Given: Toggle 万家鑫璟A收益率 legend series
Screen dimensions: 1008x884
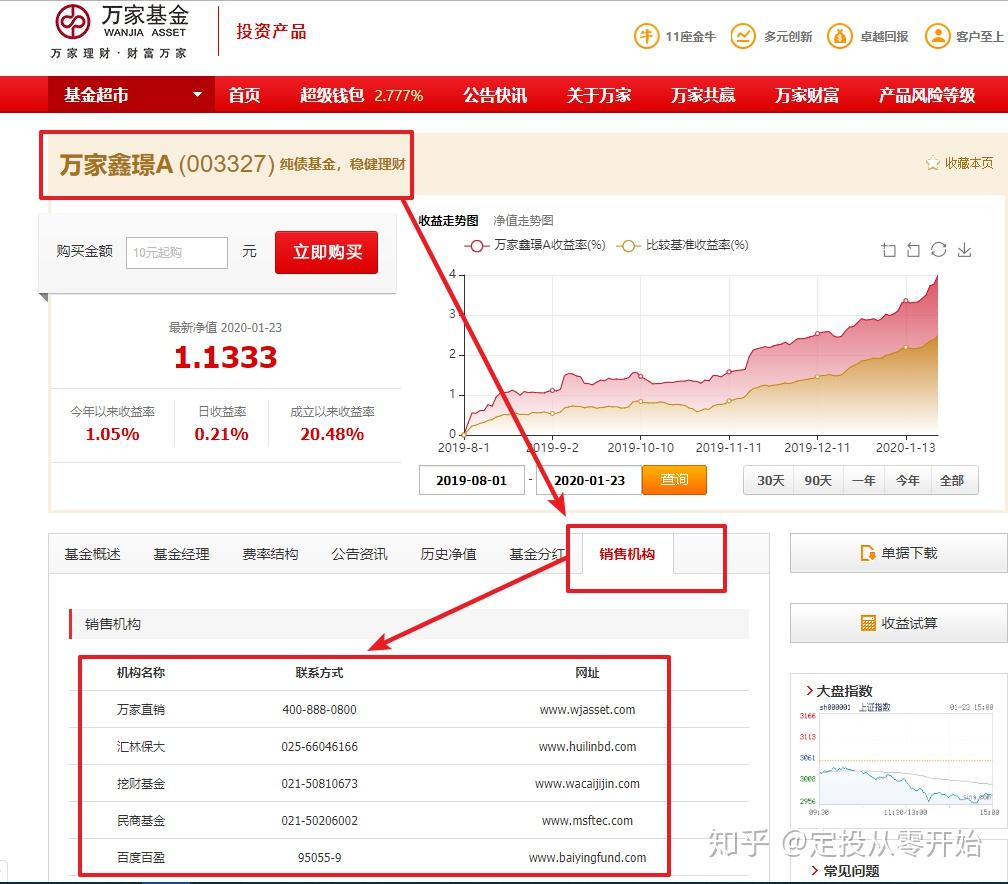Looking at the screenshot, I should [x=535, y=246].
